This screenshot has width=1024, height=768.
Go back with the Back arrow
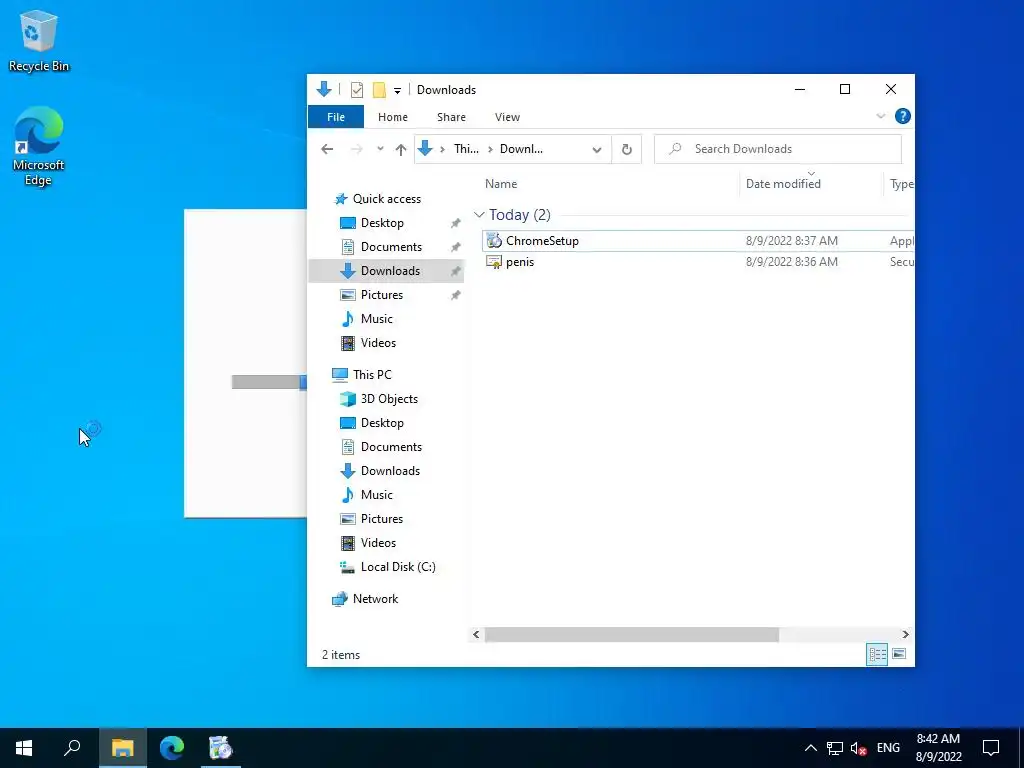coord(327,149)
